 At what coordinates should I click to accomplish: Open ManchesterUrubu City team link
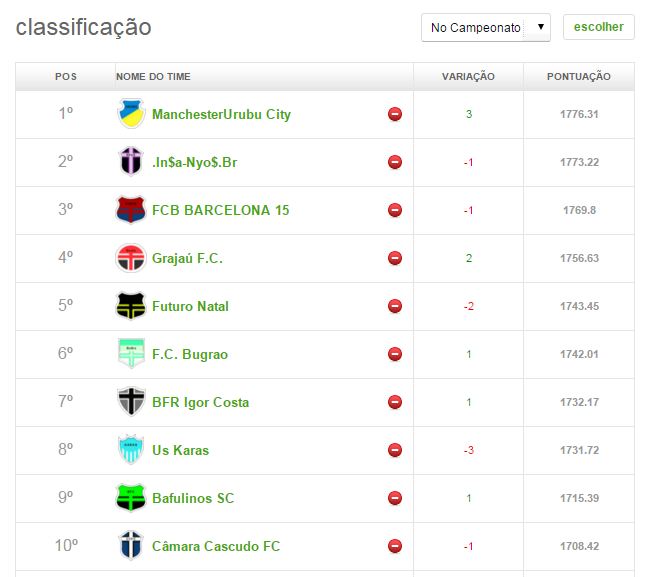coord(221,114)
